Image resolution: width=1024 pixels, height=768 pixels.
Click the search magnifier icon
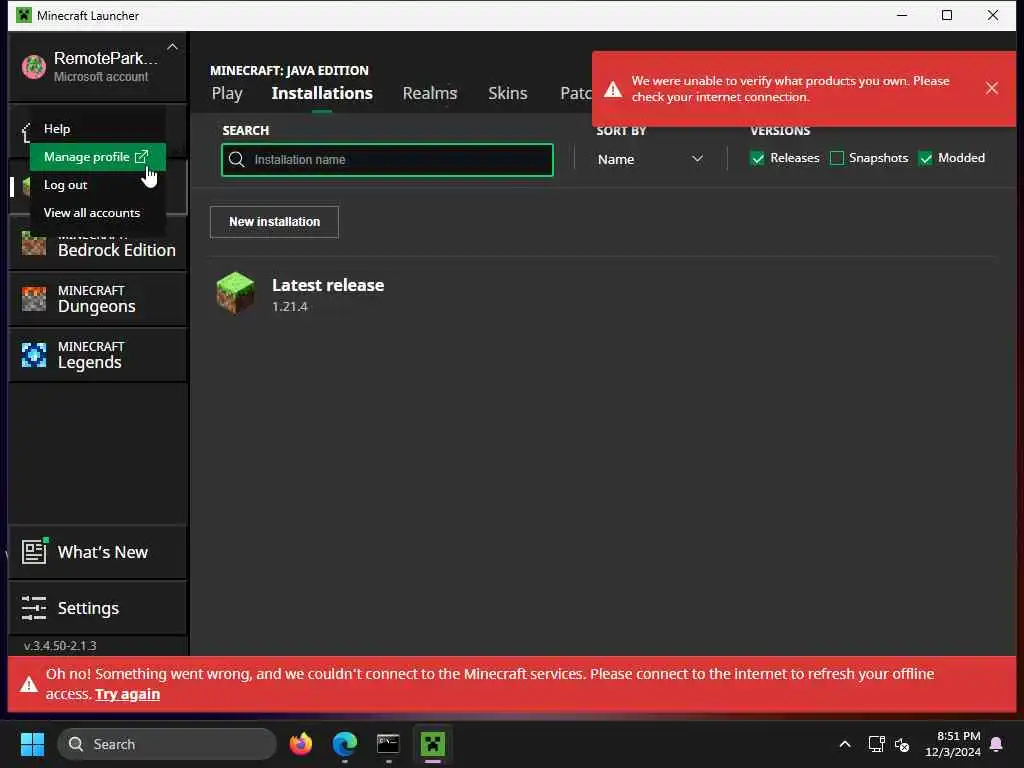[237, 160]
